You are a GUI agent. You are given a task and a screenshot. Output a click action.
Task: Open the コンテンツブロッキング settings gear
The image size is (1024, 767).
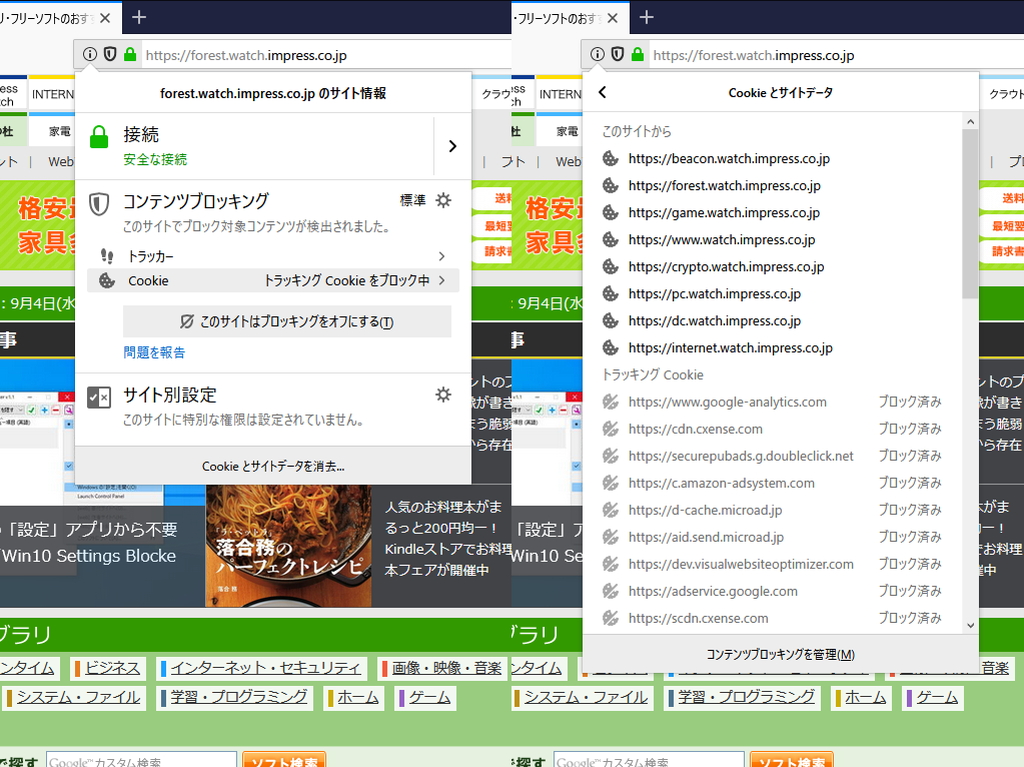point(443,200)
